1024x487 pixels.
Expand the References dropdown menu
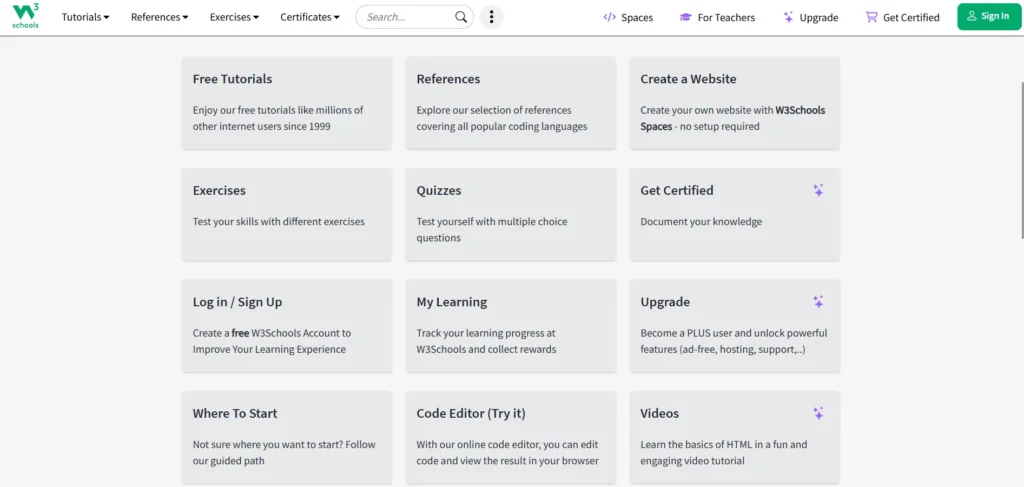tap(159, 17)
